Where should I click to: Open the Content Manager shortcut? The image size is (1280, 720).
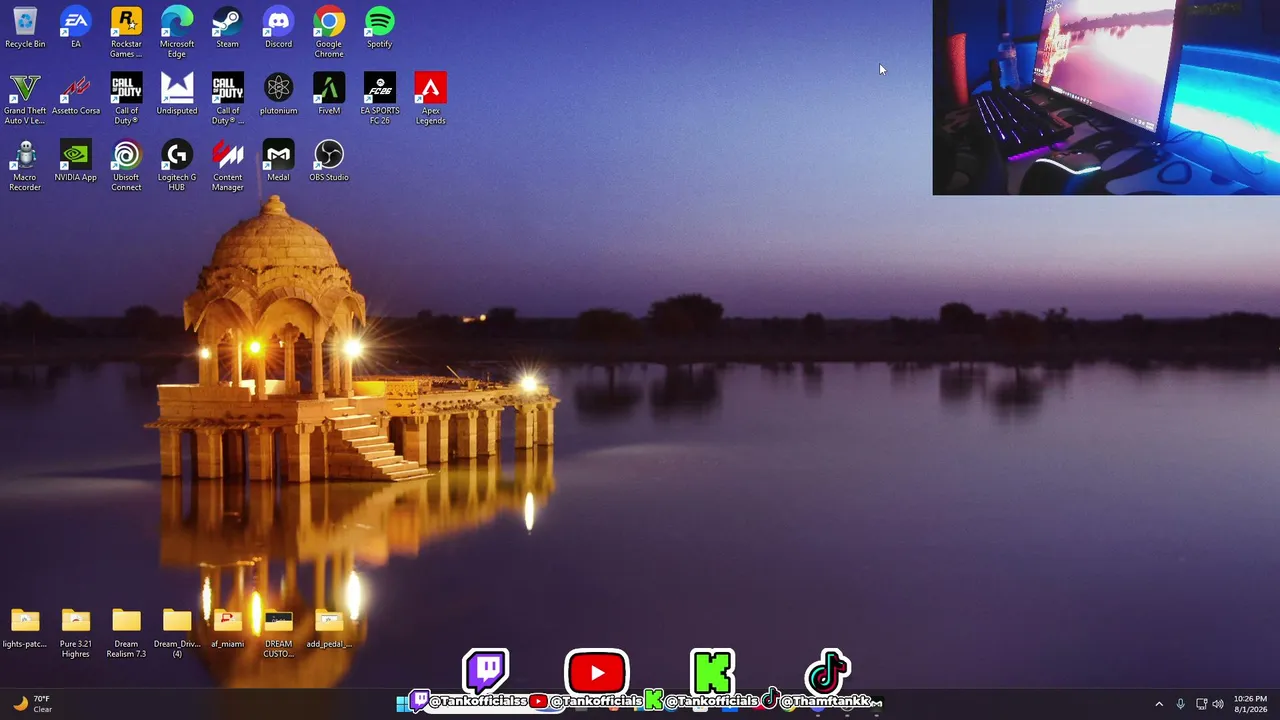pos(227,165)
